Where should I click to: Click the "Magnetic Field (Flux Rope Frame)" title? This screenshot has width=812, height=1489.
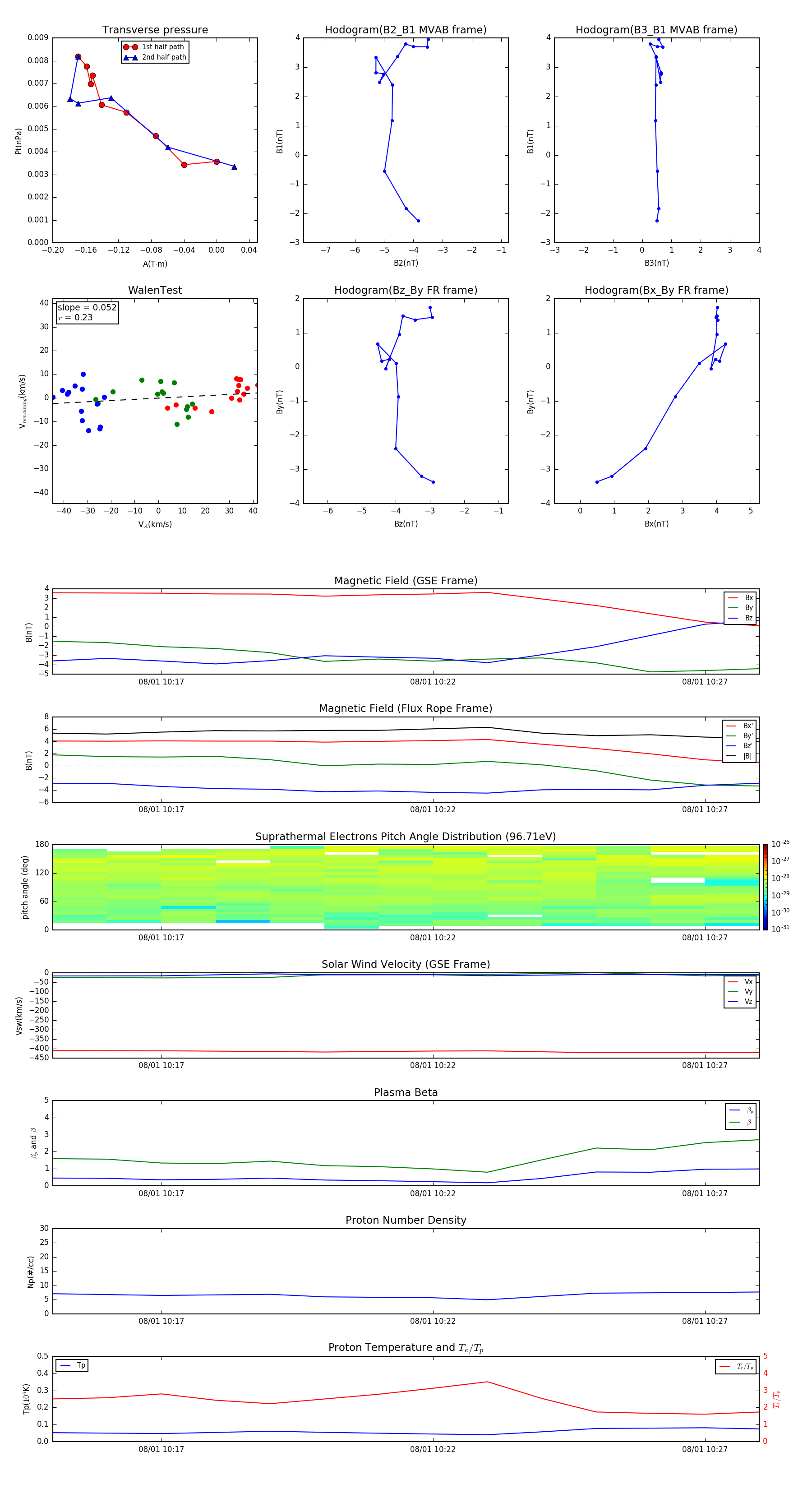[x=406, y=709]
